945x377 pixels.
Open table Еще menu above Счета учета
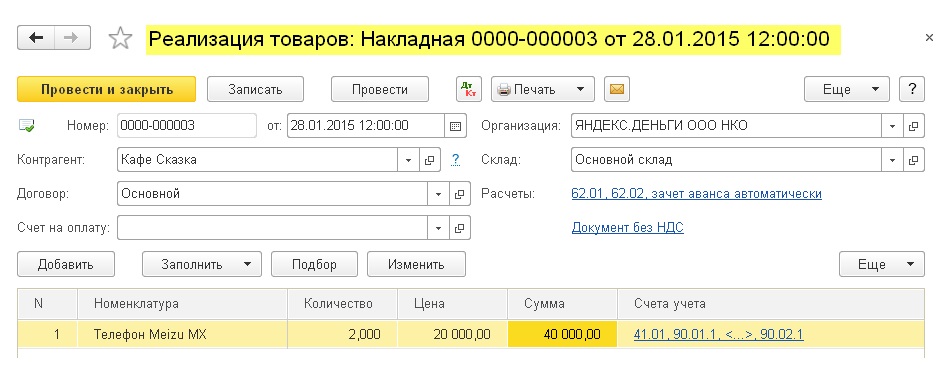pos(881,264)
